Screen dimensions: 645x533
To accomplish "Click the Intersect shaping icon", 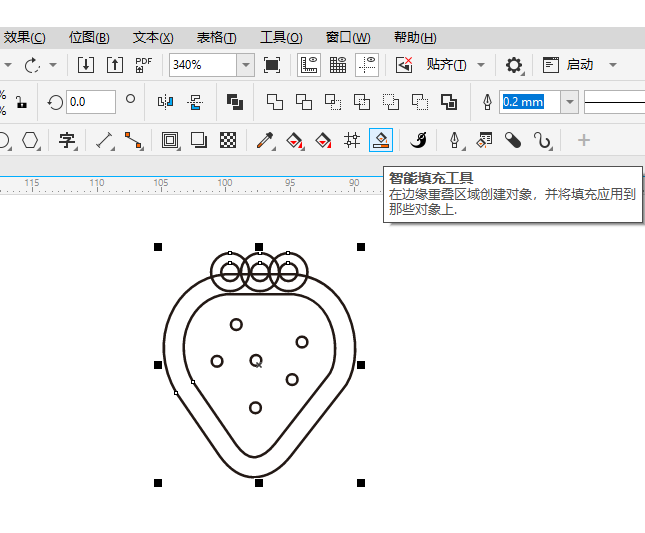I will point(333,102).
